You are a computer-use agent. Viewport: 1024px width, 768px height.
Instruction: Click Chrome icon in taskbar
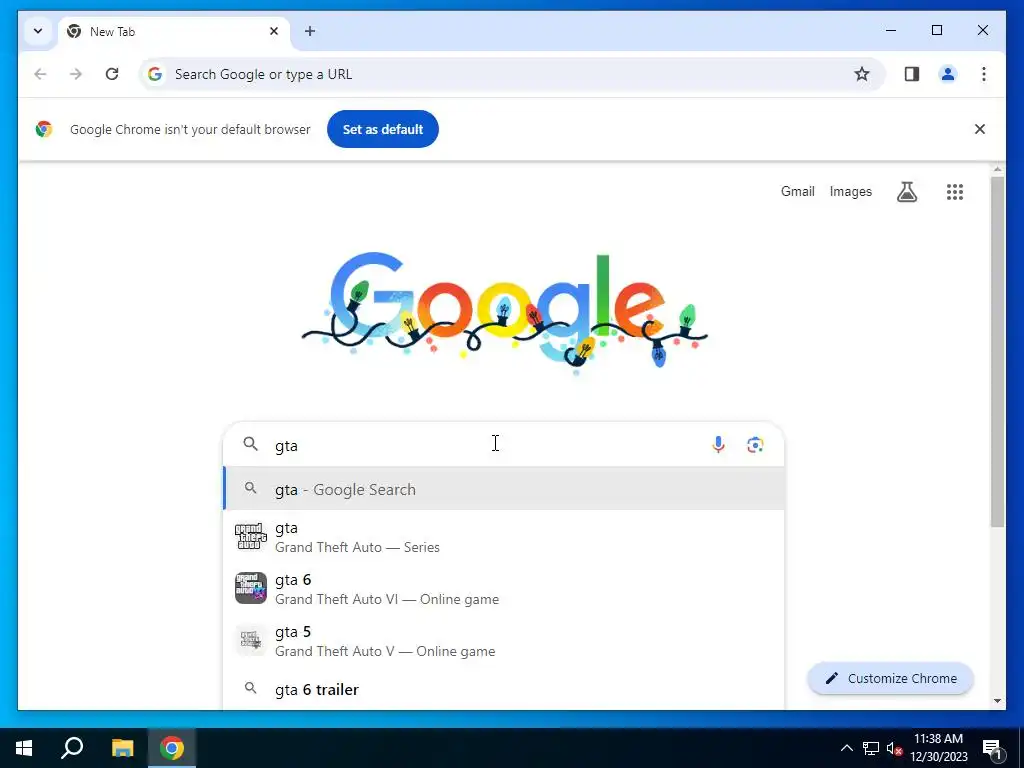click(x=172, y=748)
